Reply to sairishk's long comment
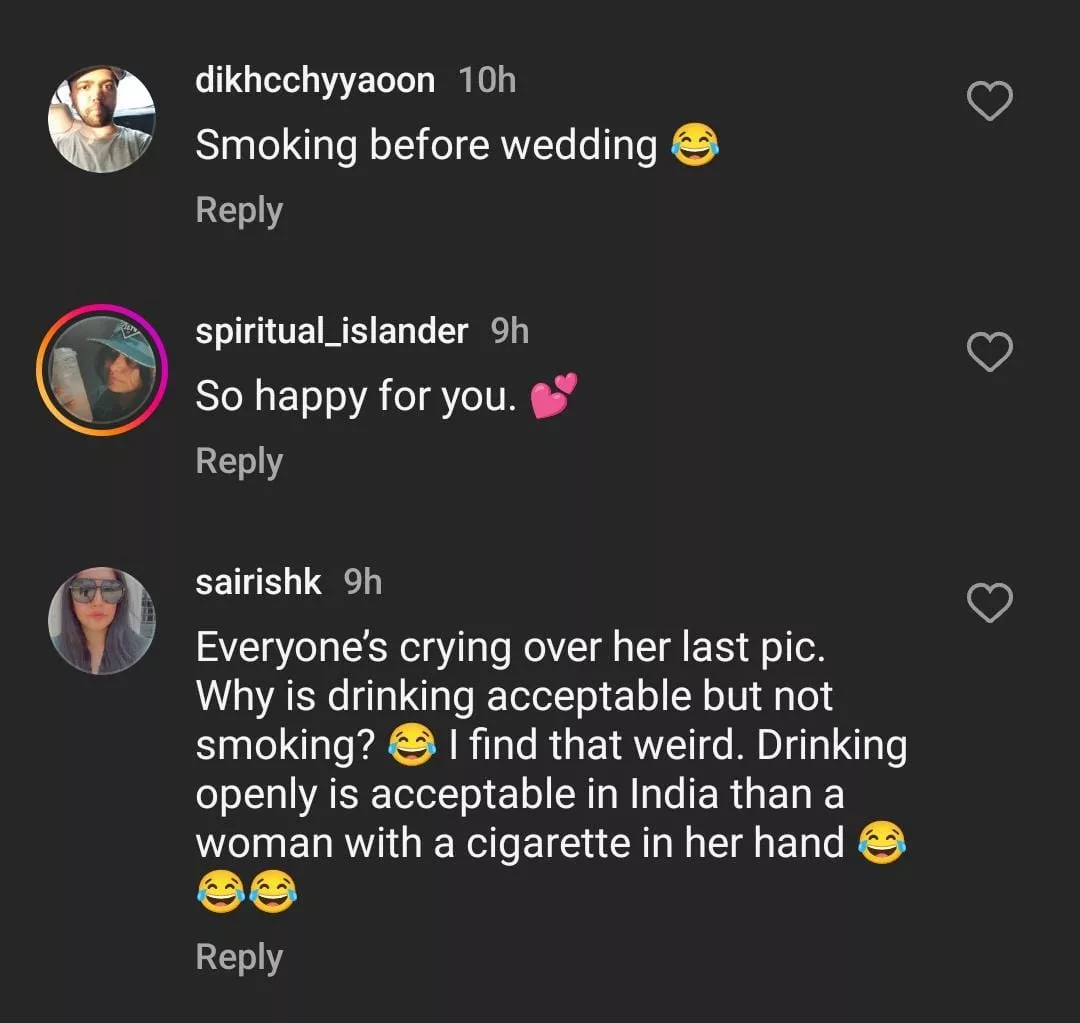This screenshot has height=1023, width=1080. (239, 958)
